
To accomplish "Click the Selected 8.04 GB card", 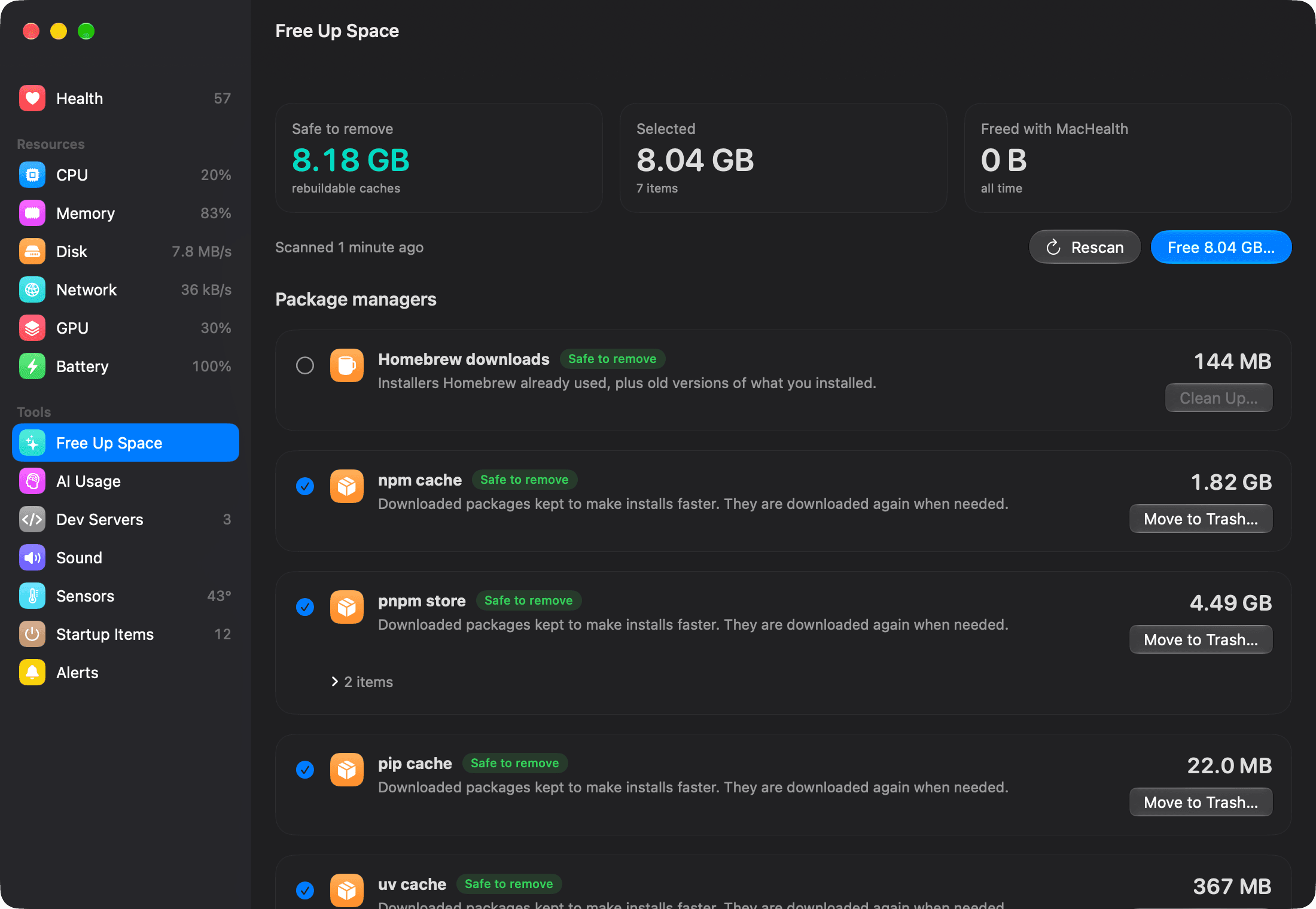I will pos(783,158).
